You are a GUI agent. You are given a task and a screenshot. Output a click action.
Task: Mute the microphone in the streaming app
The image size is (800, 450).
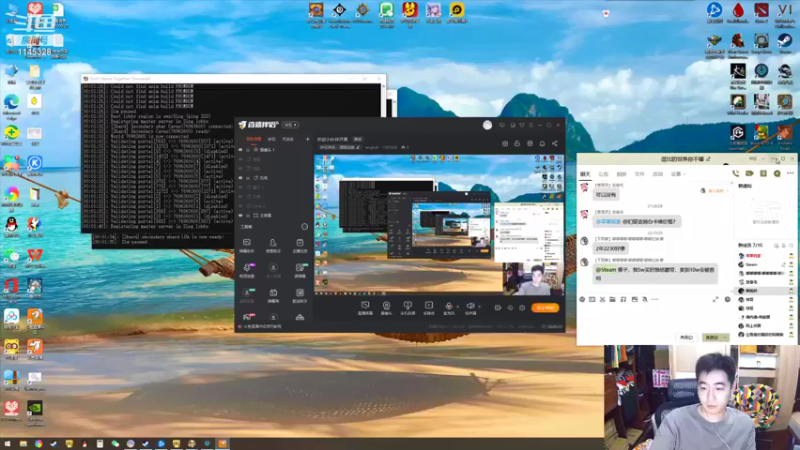(x=448, y=306)
